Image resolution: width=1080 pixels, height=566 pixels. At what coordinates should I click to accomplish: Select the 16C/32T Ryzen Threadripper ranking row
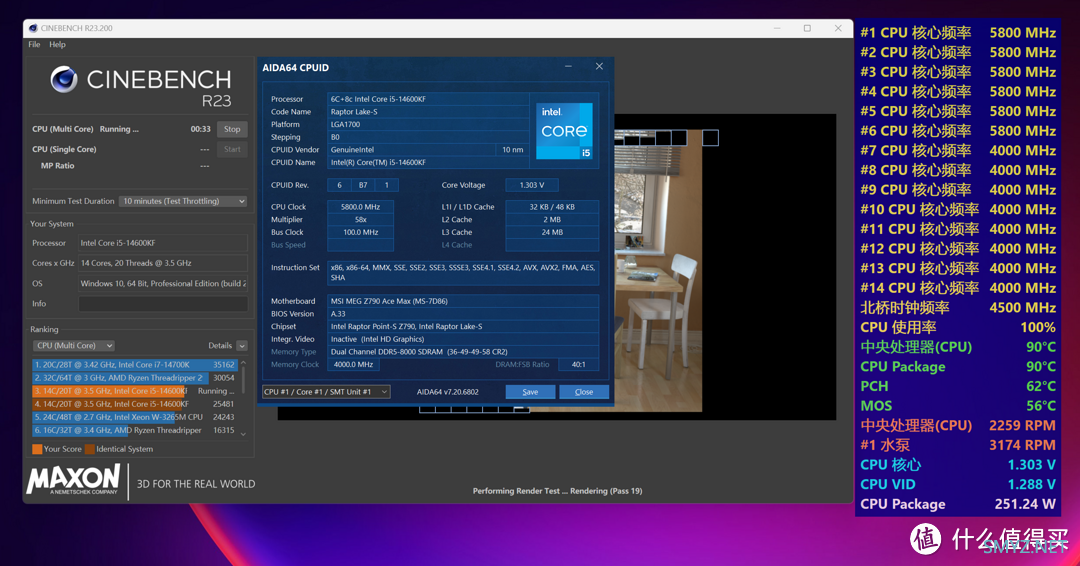pyautogui.click(x=134, y=430)
